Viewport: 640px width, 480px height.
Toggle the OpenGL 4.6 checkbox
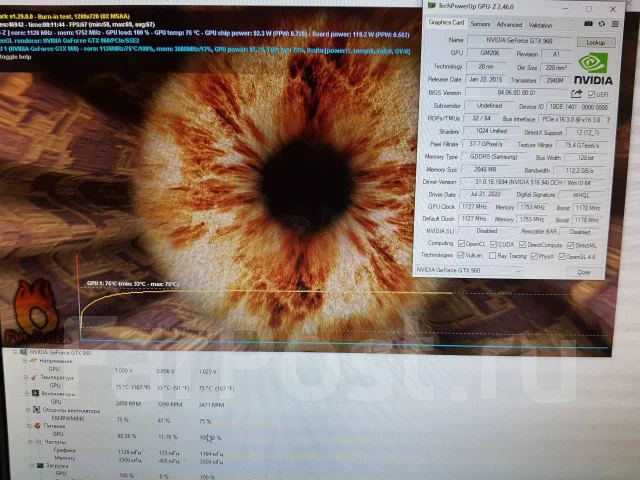click(562, 256)
